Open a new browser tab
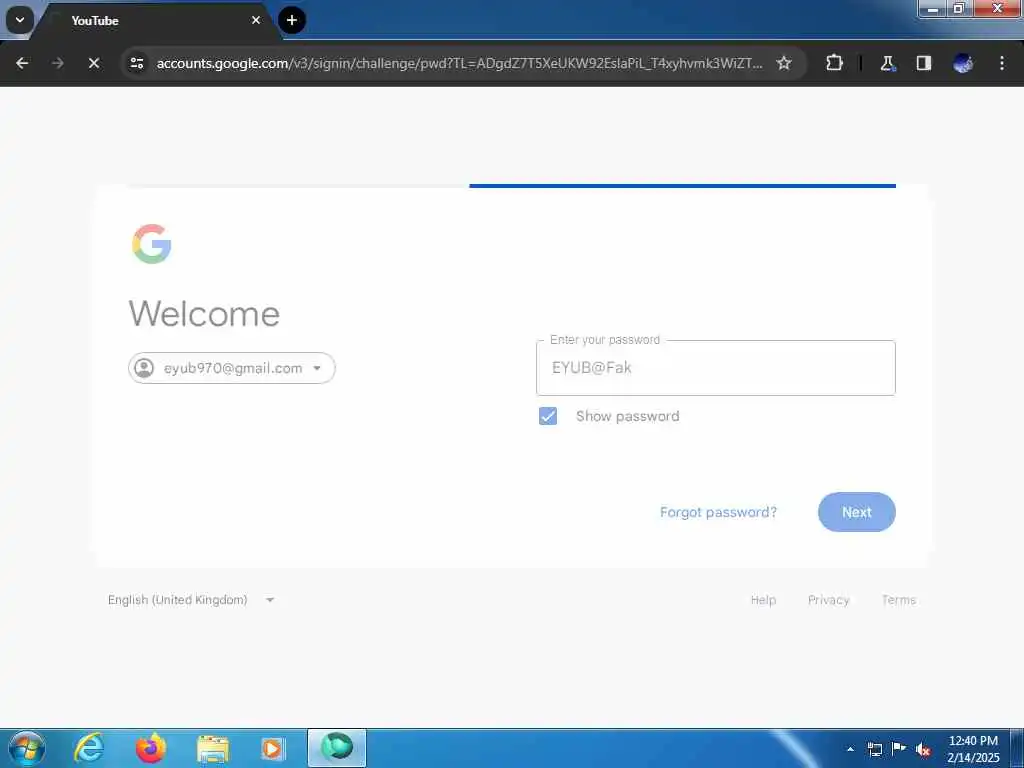This screenshot has height=768, width=1024. (x=292, y=20)
